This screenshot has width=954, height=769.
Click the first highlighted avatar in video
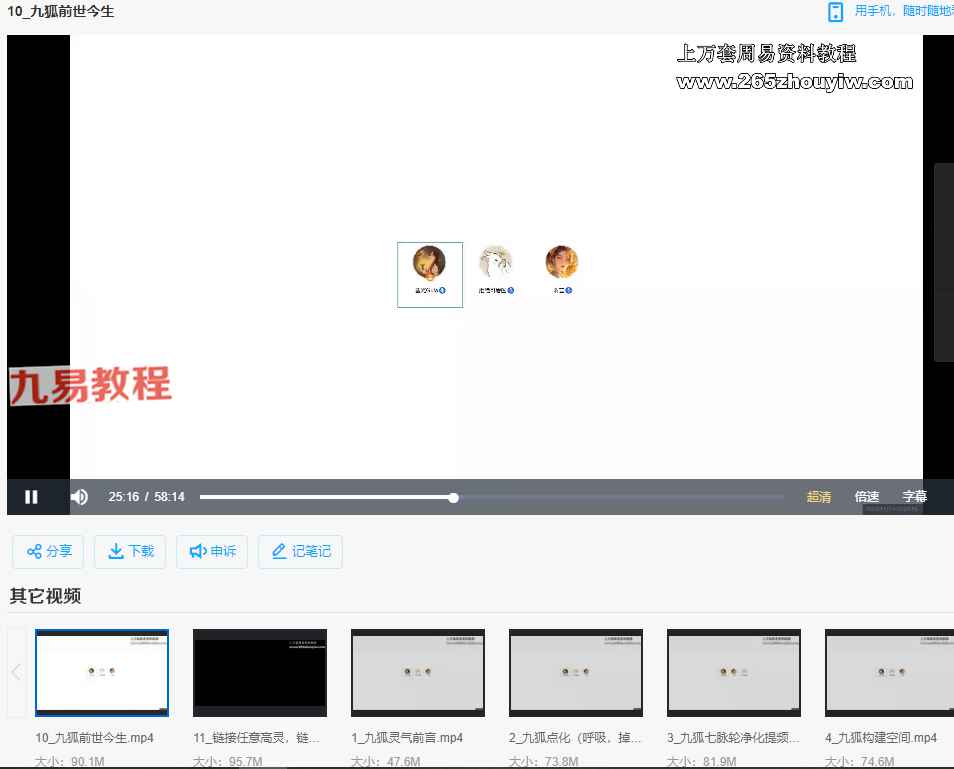click(x=429, y=264)
